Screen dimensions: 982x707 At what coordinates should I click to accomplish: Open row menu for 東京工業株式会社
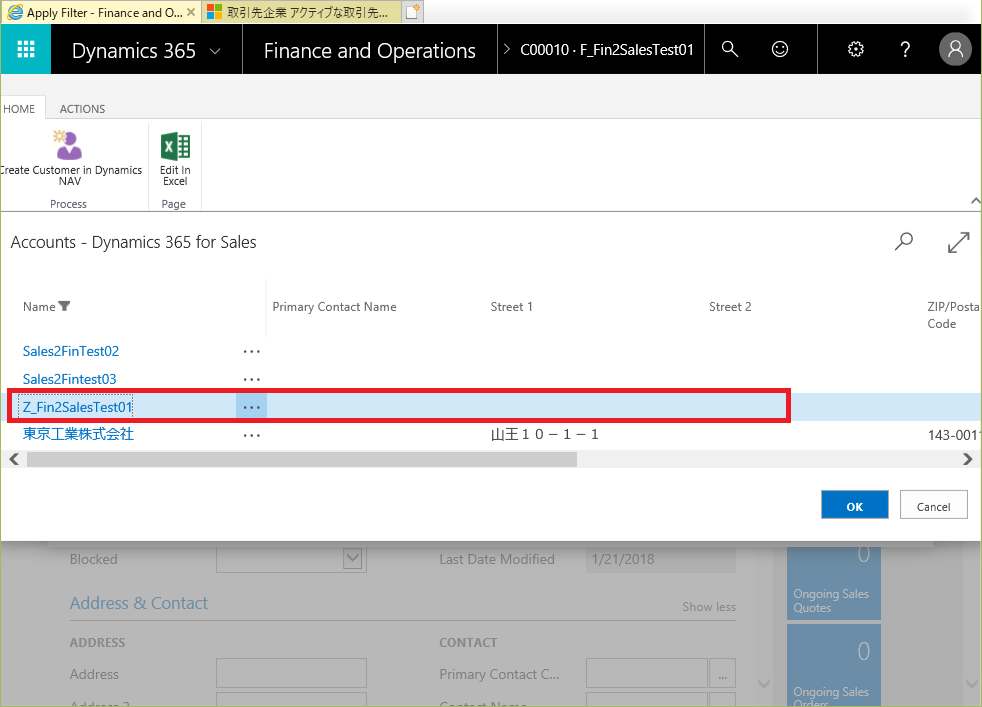pos(251,435)
